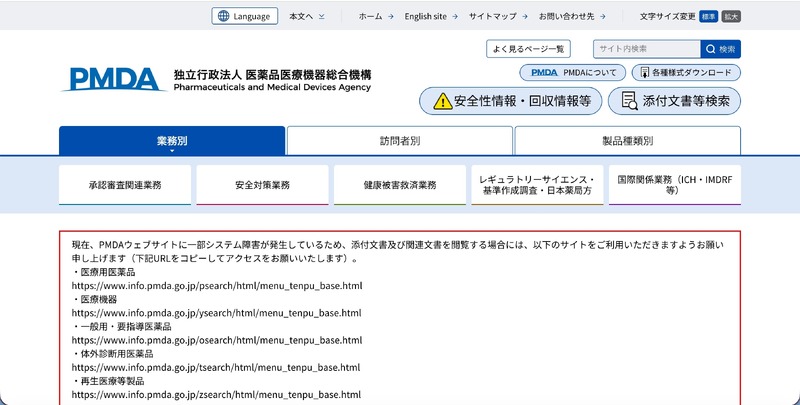Click the ・医療機器 text
This screenshot has height=405, width=800.
pyautogui.click(x=94, y=299)
